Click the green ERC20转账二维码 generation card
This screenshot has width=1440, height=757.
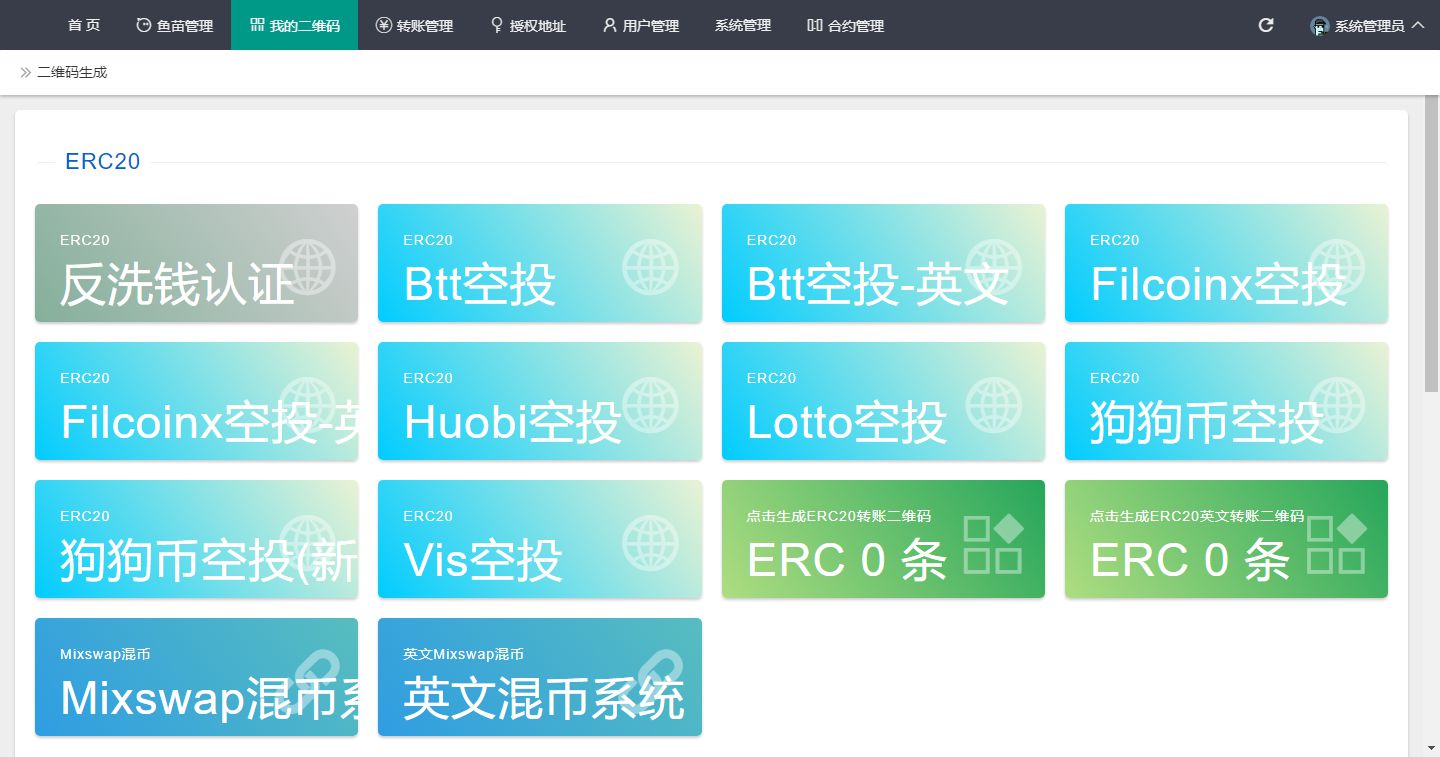(x=883, y=539)
